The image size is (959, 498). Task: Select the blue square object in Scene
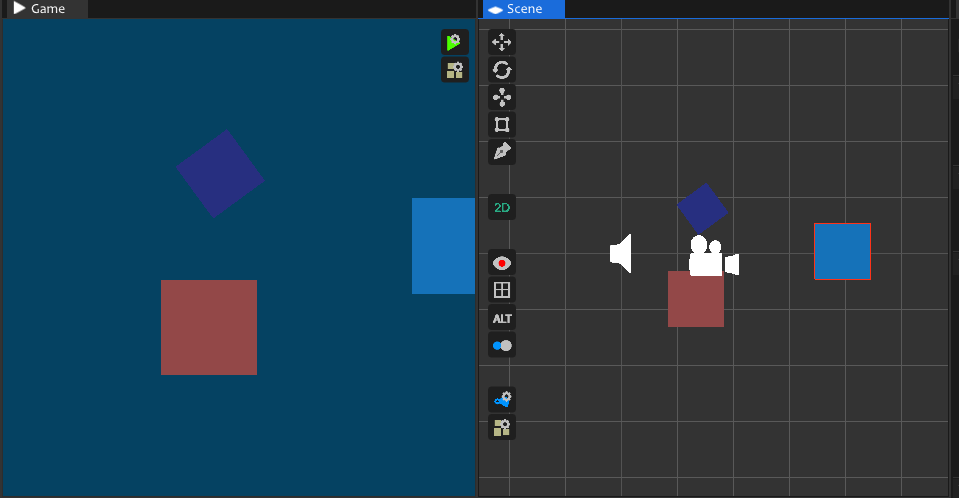pos(842,251)
